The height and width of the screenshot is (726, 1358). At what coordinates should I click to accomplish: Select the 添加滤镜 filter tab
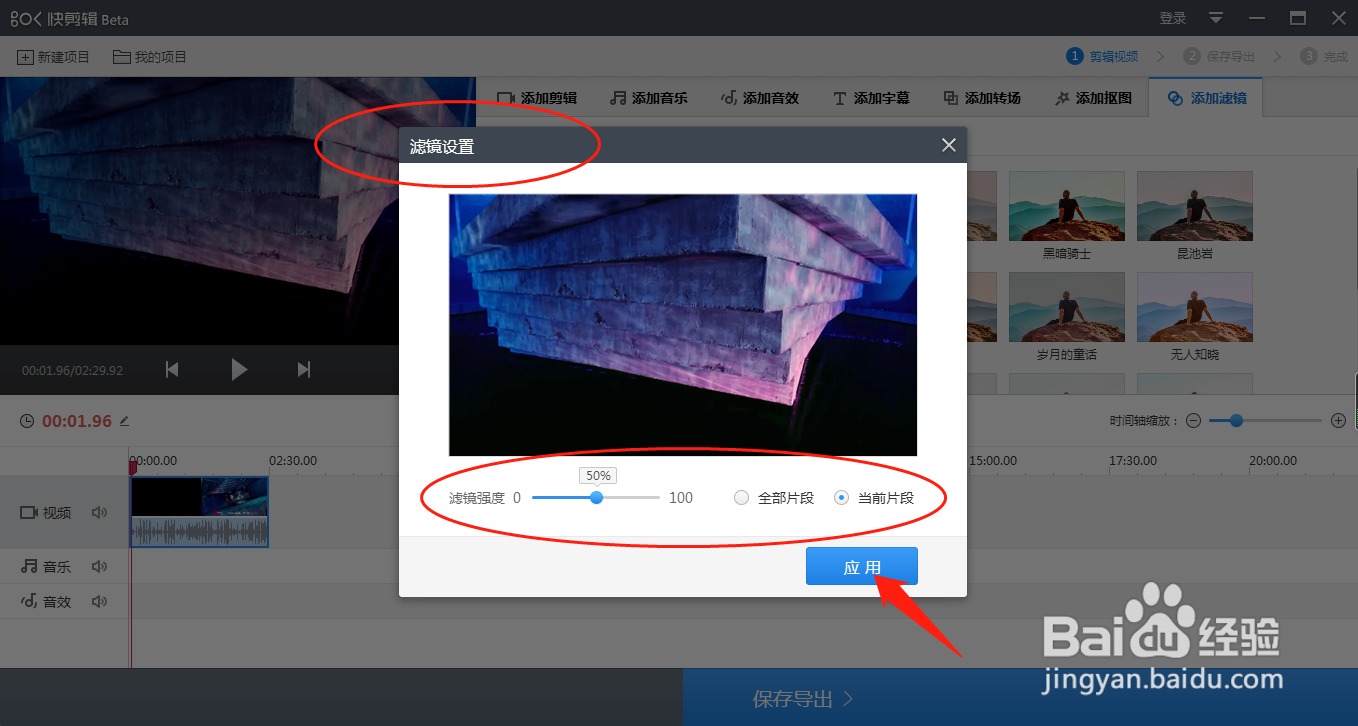tap(1205, 97)
